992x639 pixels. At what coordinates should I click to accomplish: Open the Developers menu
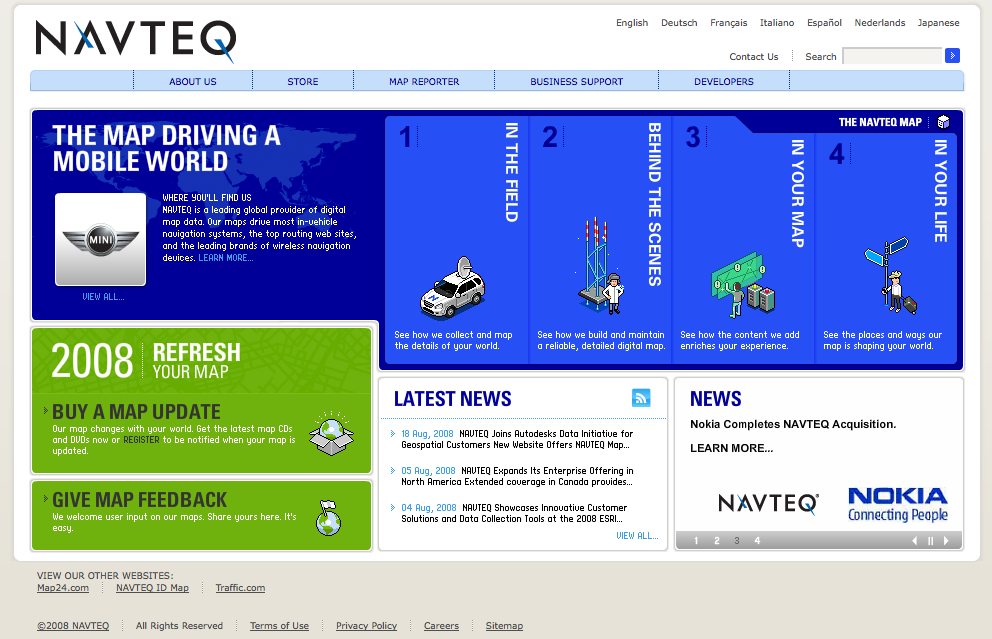[724, 81]
